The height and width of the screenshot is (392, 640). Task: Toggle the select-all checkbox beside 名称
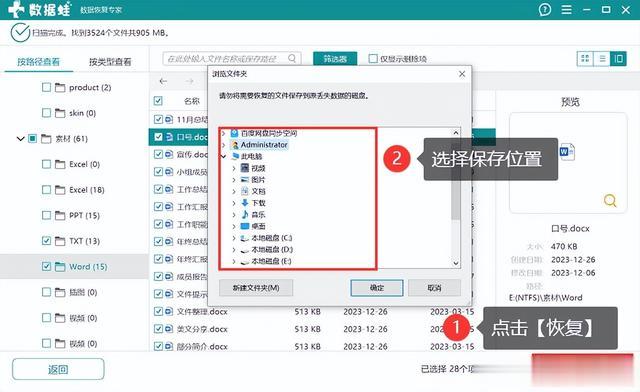[158, 101]
